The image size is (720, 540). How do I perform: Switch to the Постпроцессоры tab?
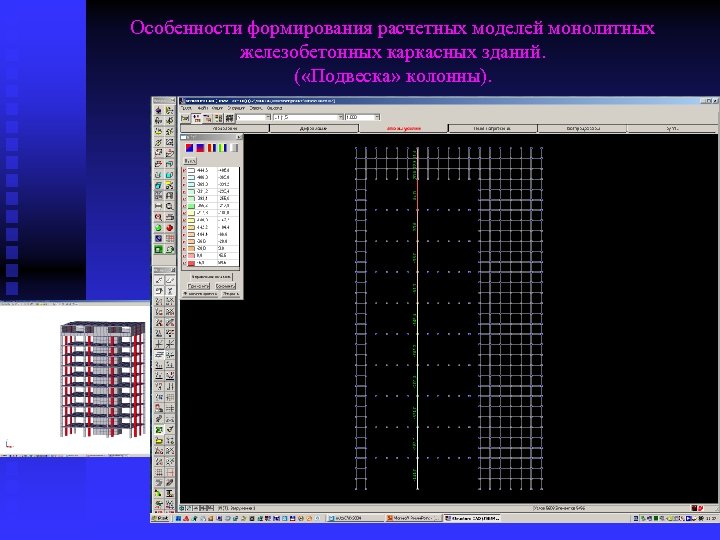[582, 129]
